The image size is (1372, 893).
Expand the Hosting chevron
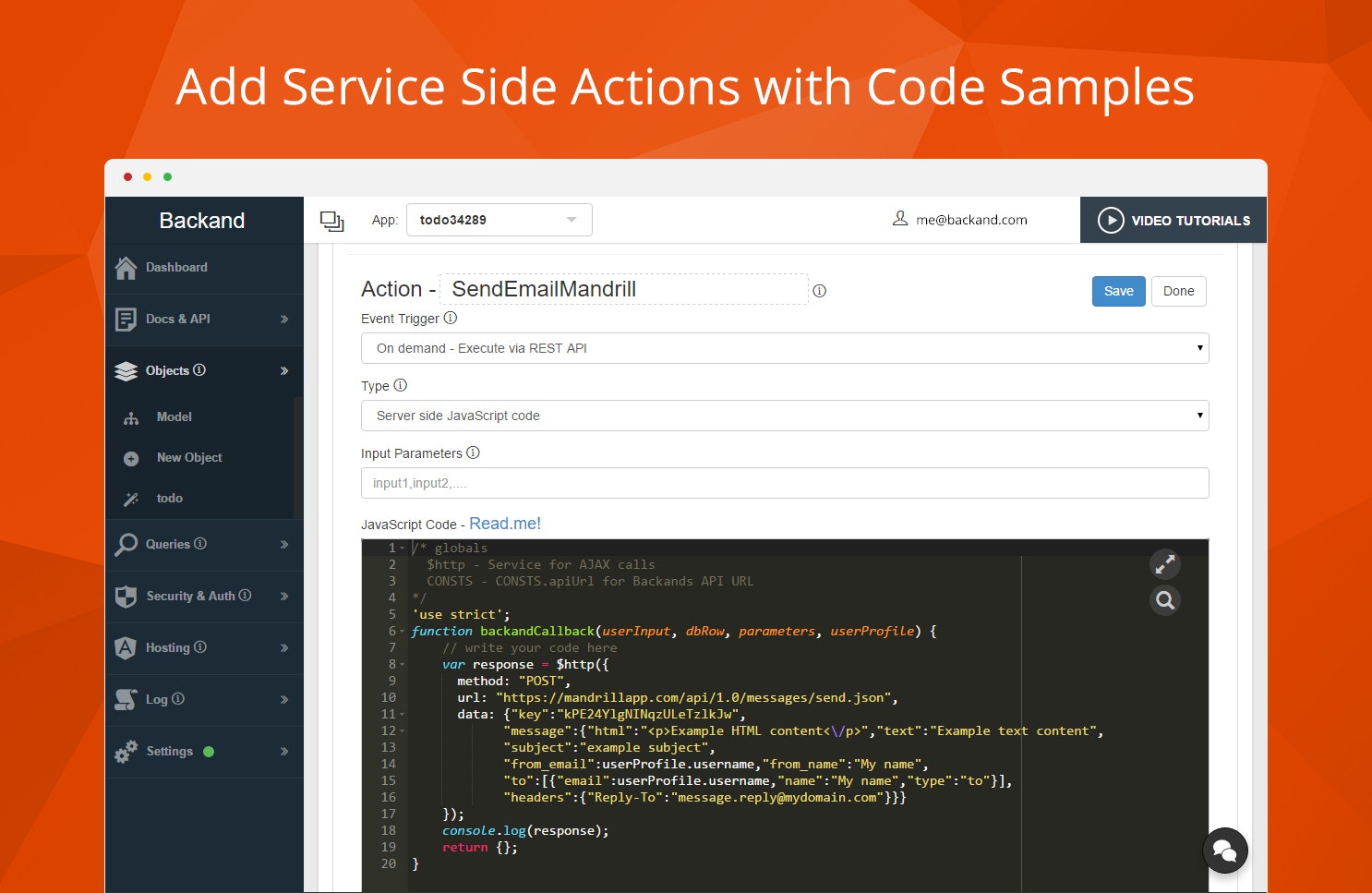284,648
